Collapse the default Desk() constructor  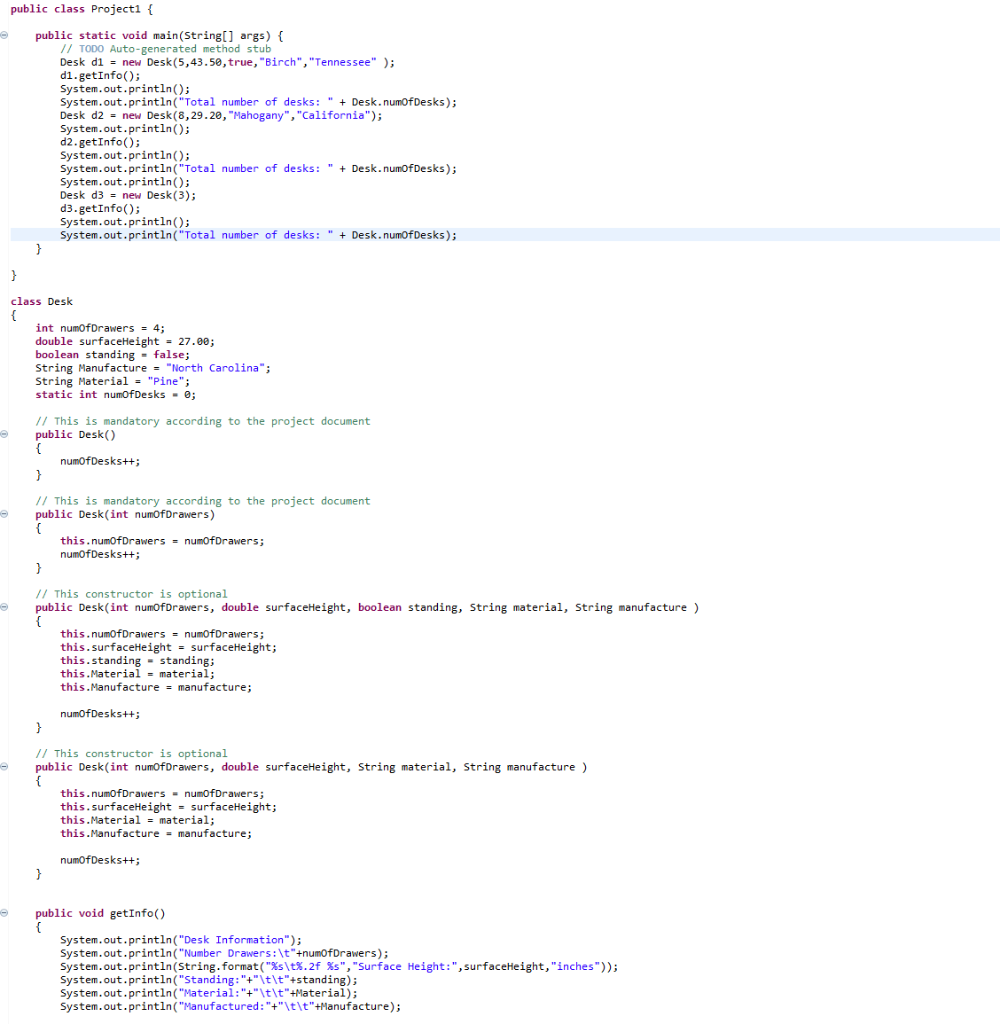pyautogui.click(x=6, y=434)
